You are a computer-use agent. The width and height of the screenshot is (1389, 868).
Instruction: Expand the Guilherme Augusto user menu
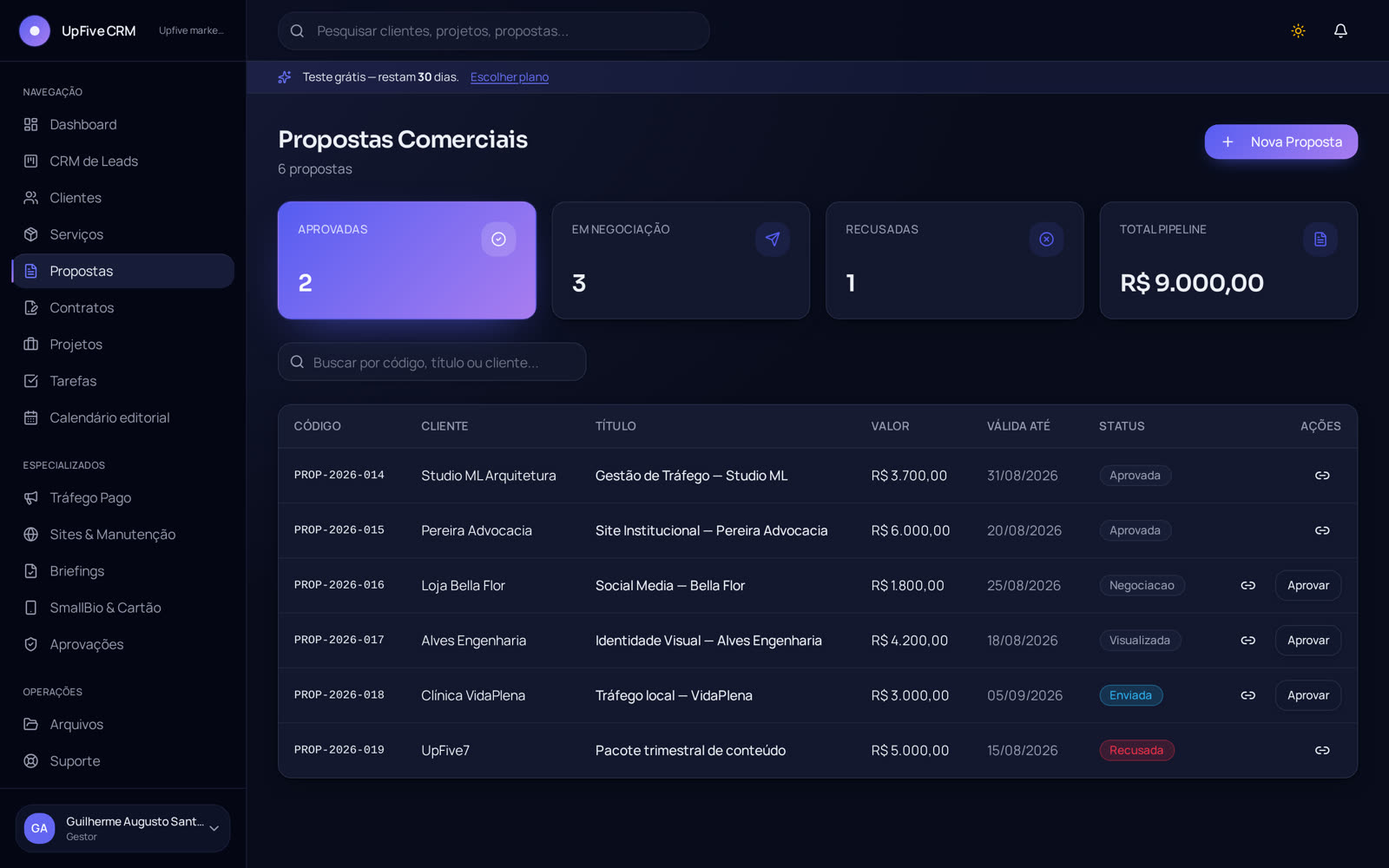(122, 828)
